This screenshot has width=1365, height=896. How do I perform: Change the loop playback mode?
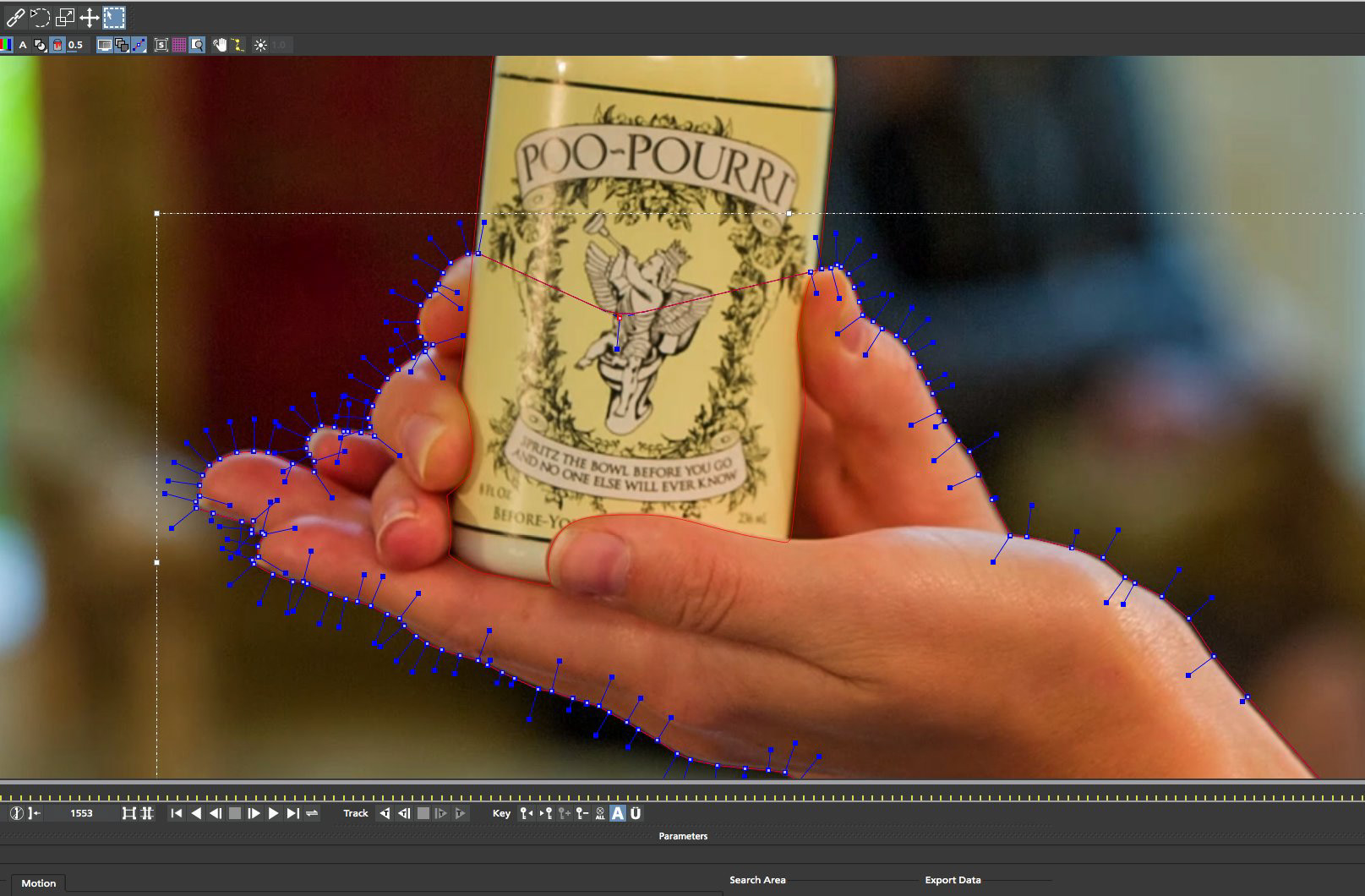point(312,813)
